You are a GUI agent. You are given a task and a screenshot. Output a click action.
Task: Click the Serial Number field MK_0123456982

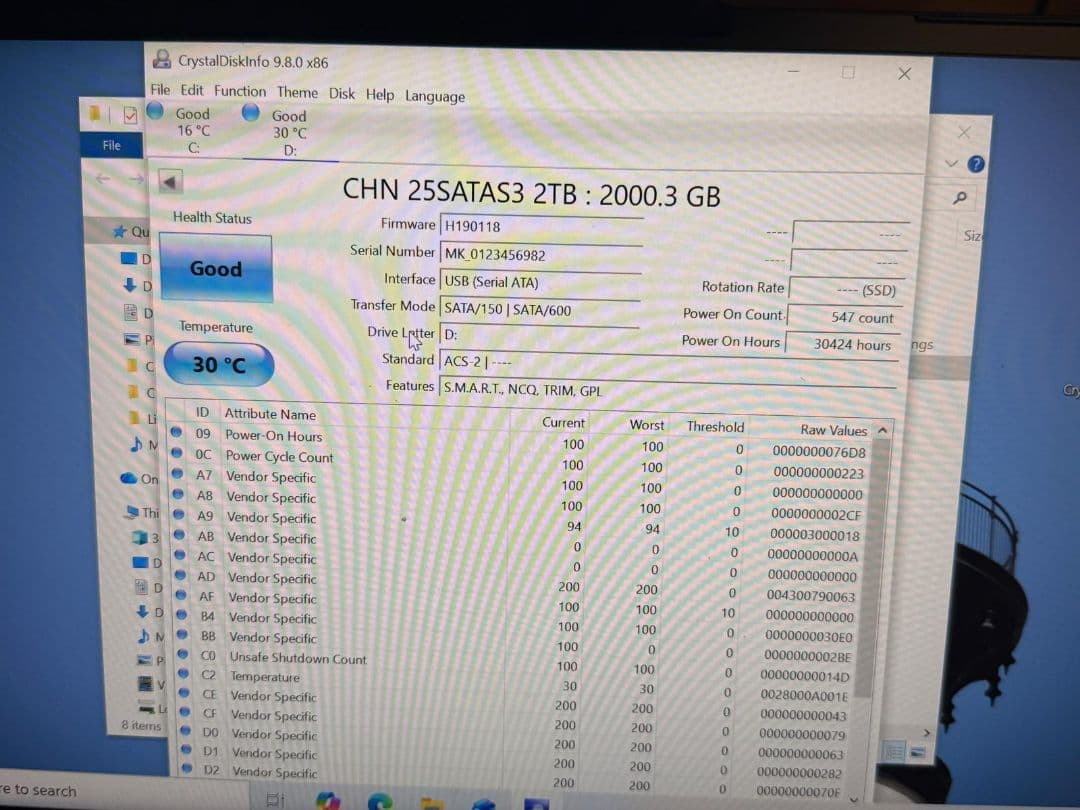(541, 254)
